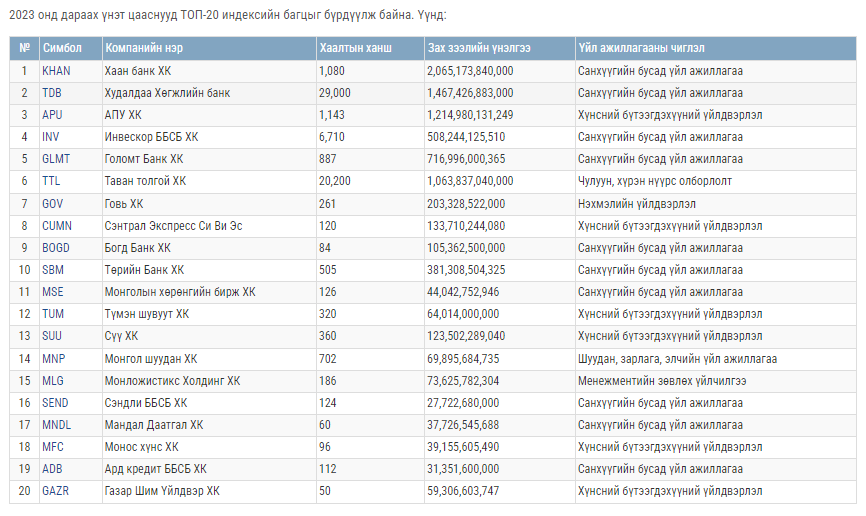This screenshot has height=516, width=866.
Task: Select company name Хаан банк ХК
Action: tap(138, 71)
